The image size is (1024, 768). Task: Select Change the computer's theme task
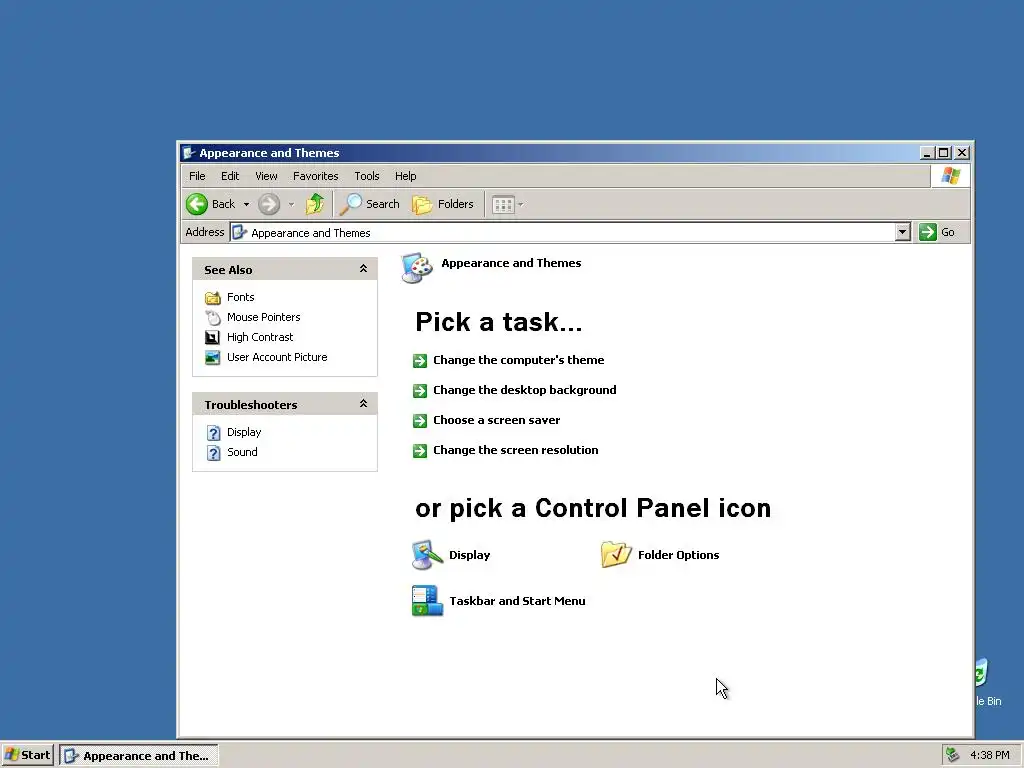pyautogui.click(x=519, y=360)
